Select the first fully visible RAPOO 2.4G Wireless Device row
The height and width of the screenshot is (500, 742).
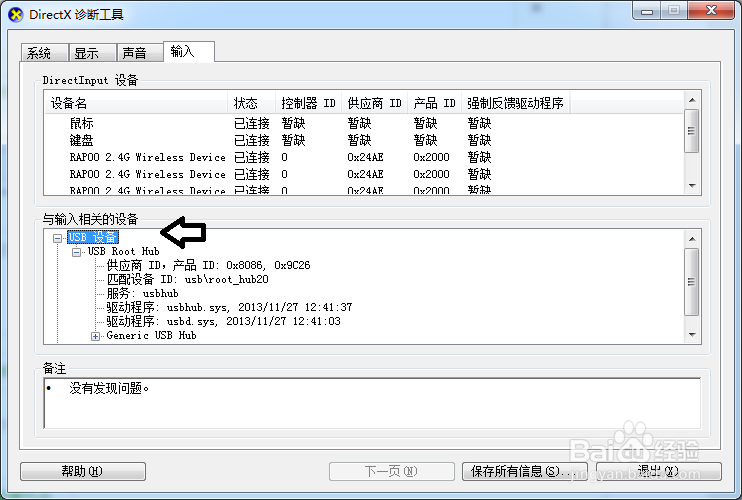pos(364,158)
